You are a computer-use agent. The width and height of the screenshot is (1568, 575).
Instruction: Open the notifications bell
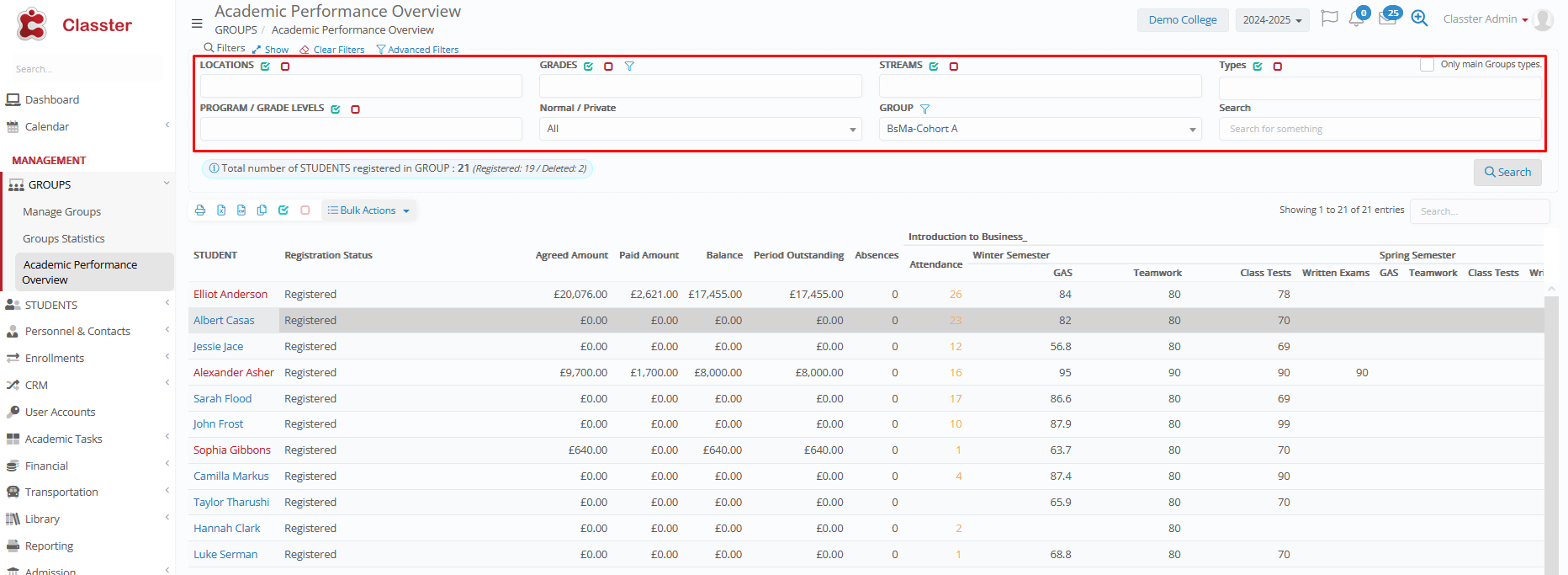pyautogui.click(x=1356, y=19)
